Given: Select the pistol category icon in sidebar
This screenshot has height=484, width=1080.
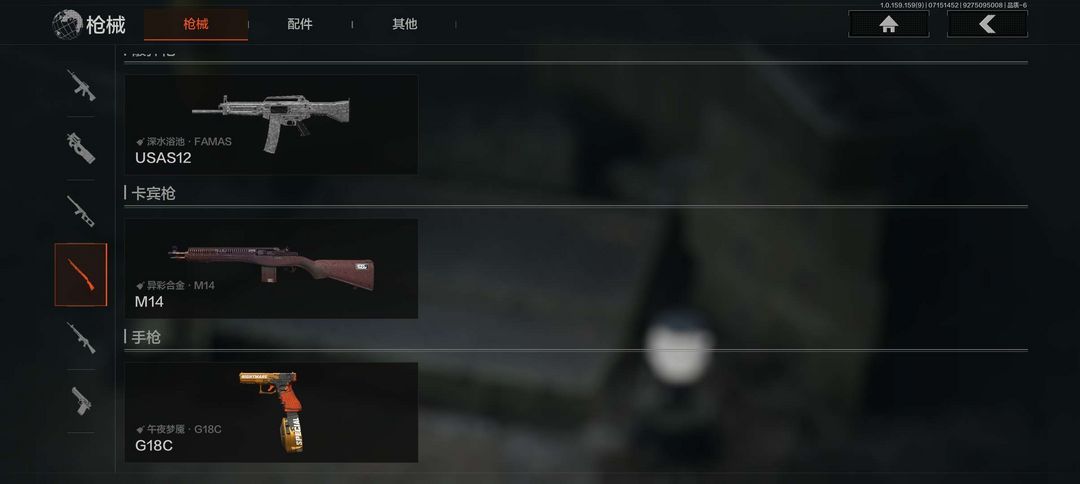Looking at the screenshot, I should pos(81,401).
